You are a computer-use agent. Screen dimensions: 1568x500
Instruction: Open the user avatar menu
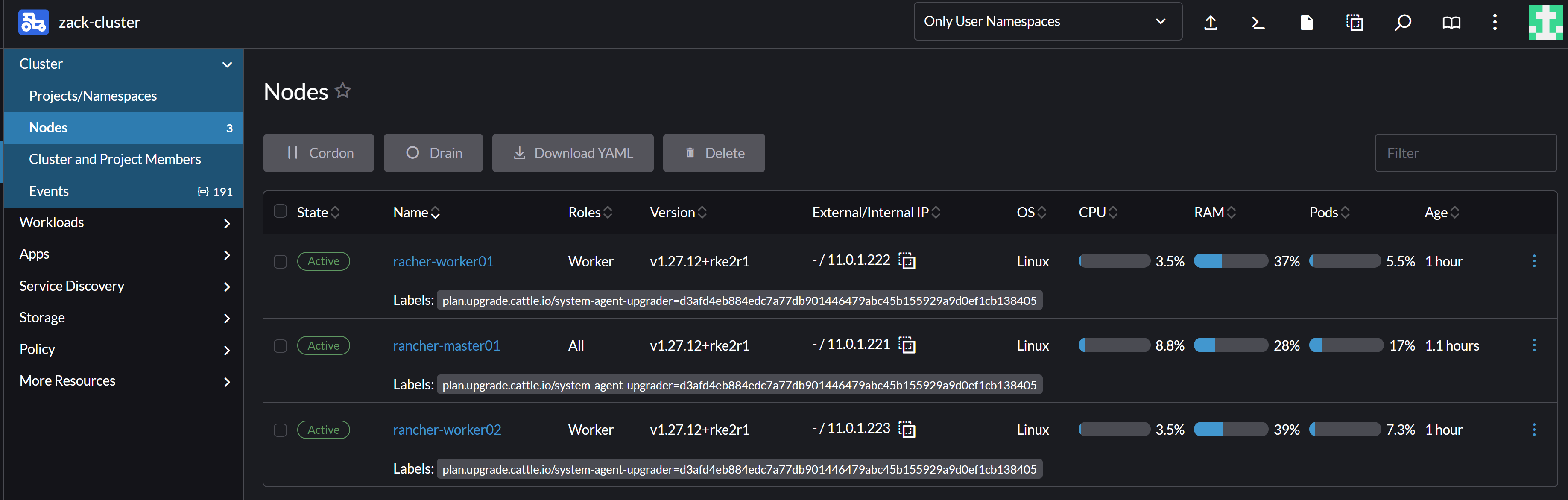coord(1545,23)
